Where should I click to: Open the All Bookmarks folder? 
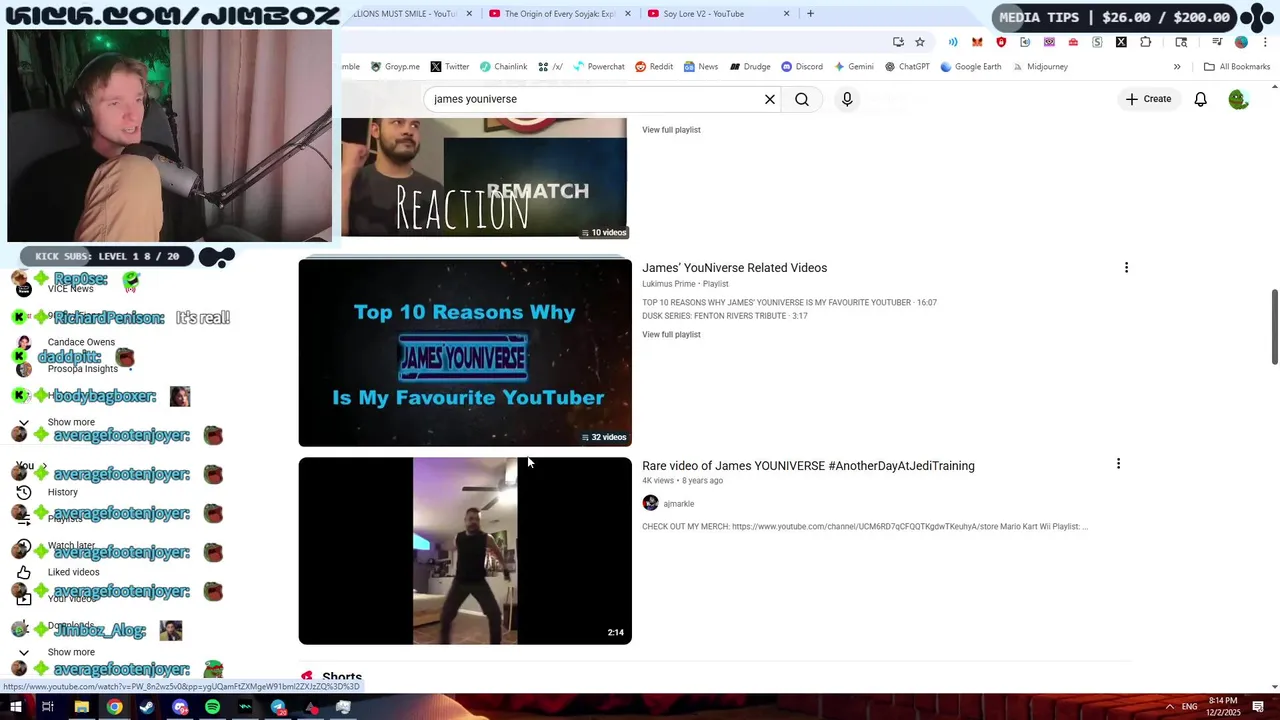(1237, 67)
